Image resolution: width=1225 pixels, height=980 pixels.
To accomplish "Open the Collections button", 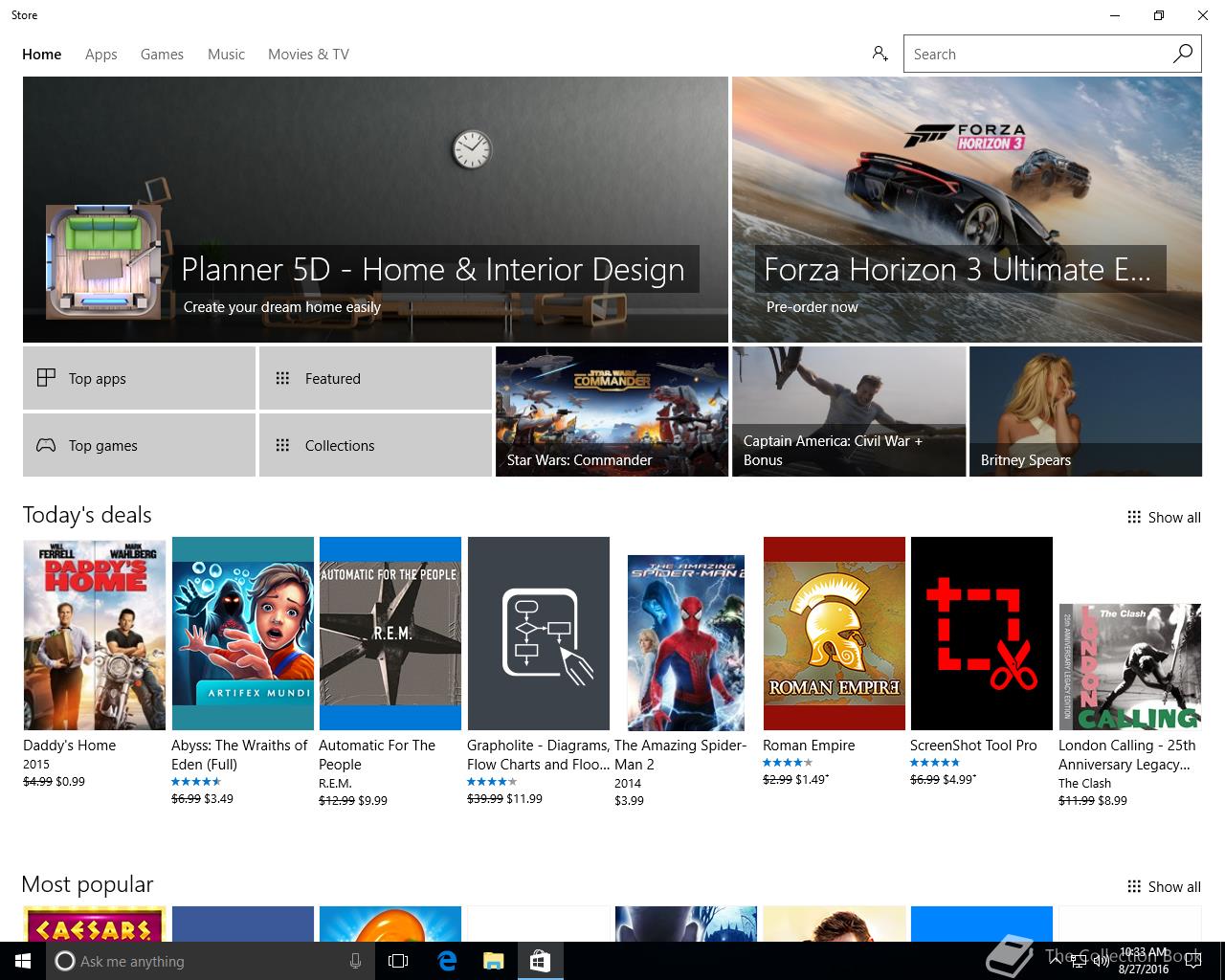I will (x=375, y=445).
